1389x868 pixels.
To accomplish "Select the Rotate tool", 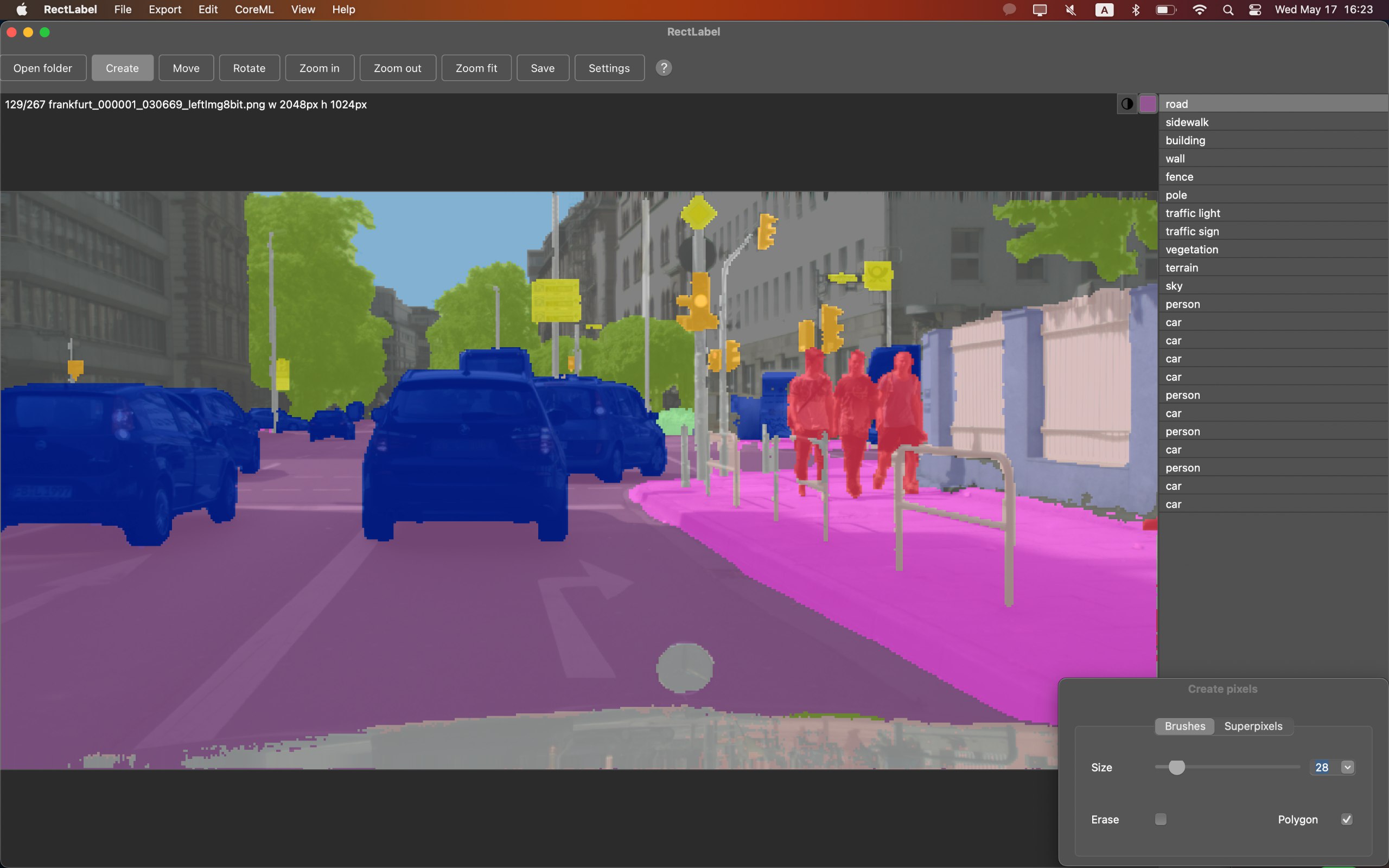I will 249,68.
